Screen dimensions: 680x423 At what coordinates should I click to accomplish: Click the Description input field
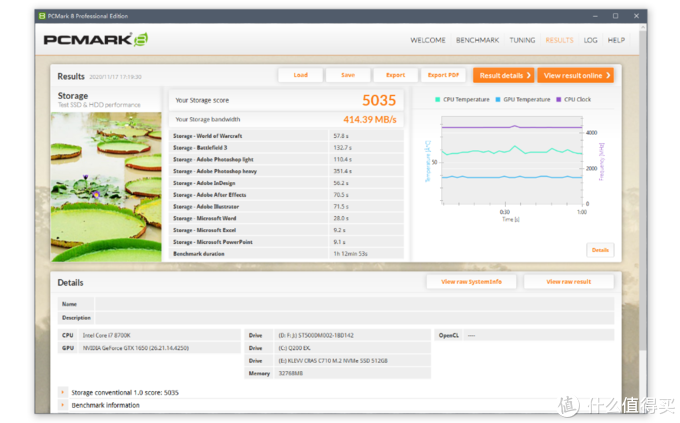(x=354, y=318)
